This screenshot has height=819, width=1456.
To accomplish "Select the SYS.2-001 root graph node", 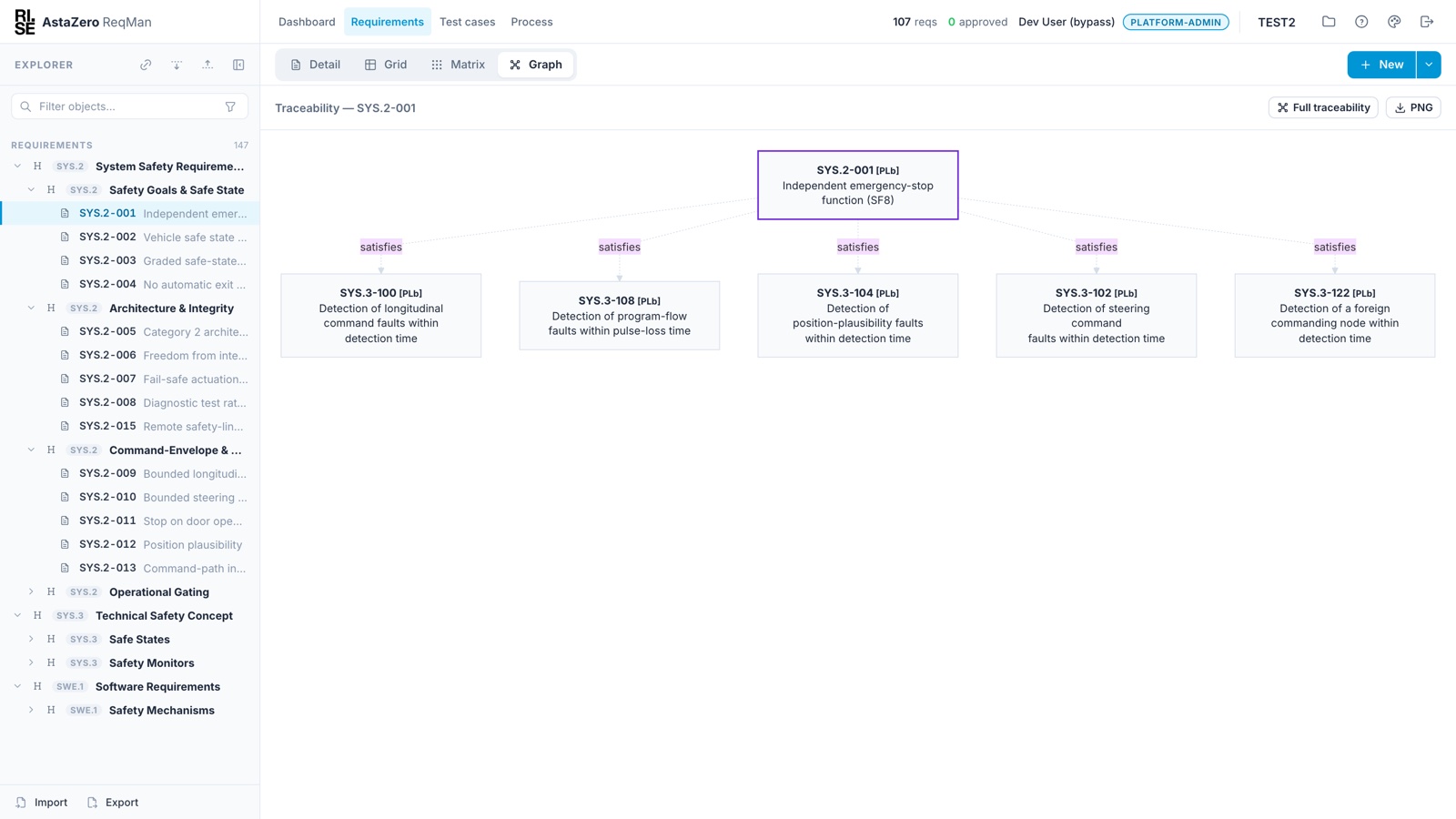I will (857, 185).
